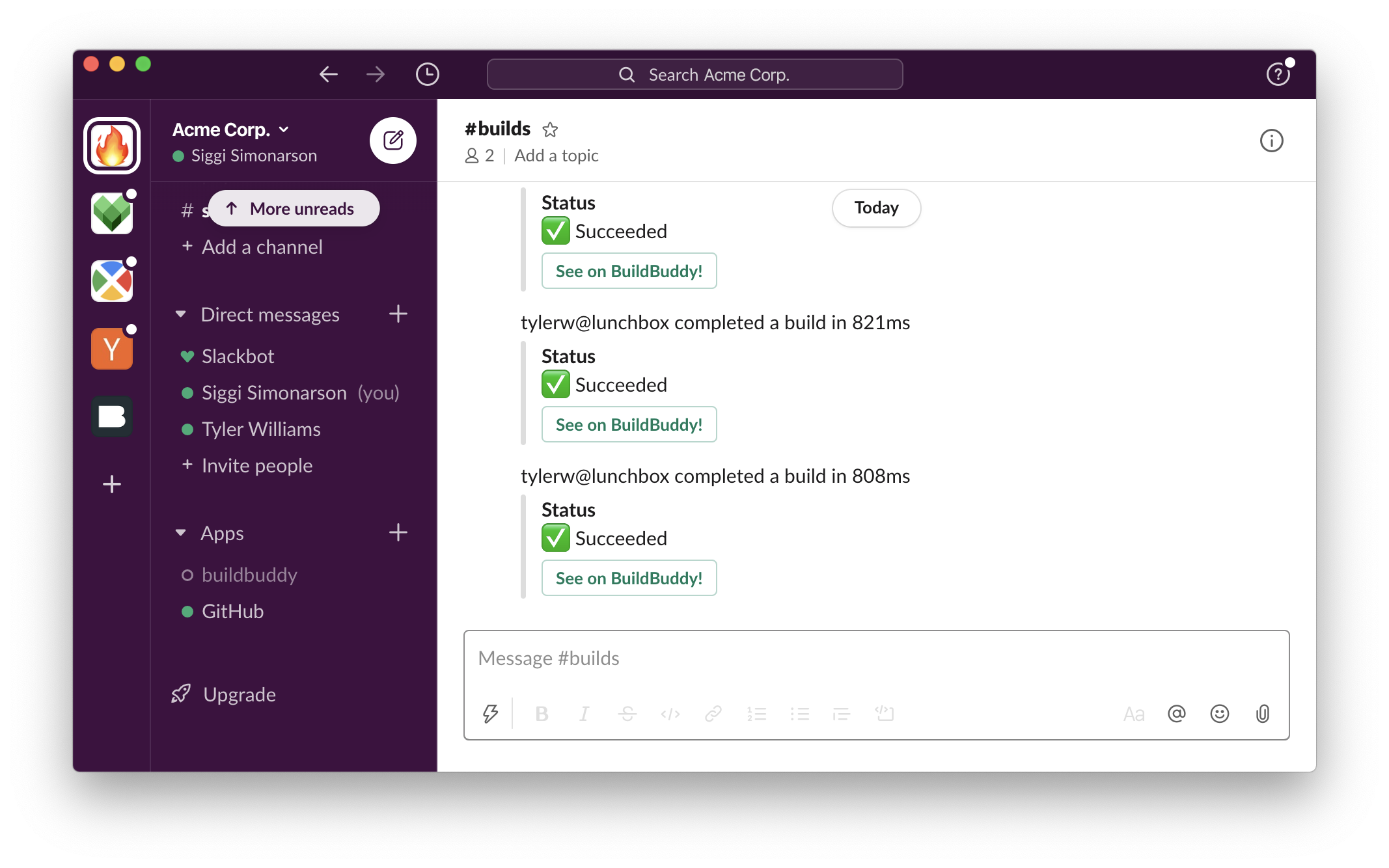The width and height of the screenshot is (1389, 868).
Task: Open a new direct message with plus
Action: pos(398,314)
